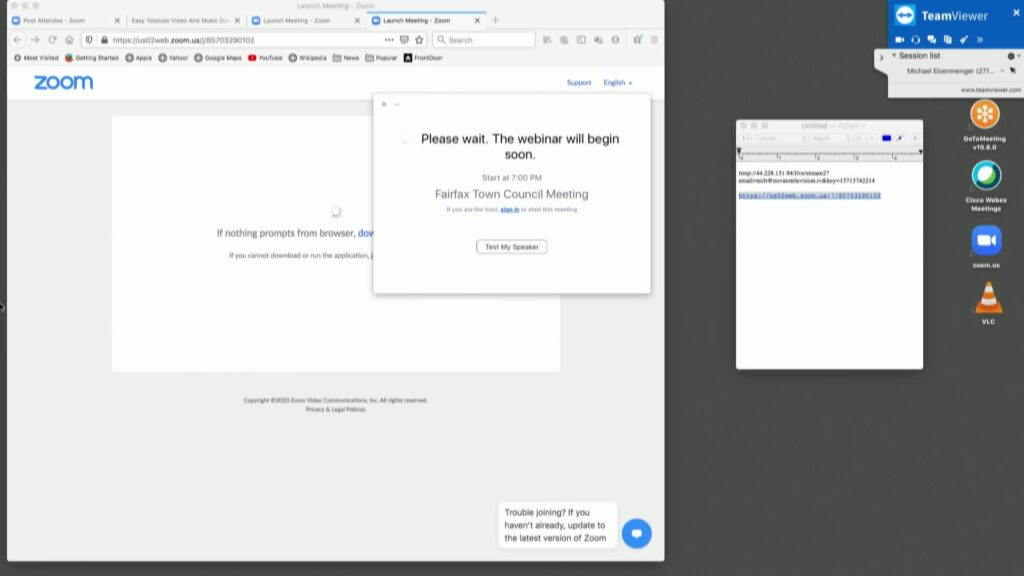This screenshot has width=1024, height=576.
Task: Open the English language dropdown
Action: click(617, 83)
